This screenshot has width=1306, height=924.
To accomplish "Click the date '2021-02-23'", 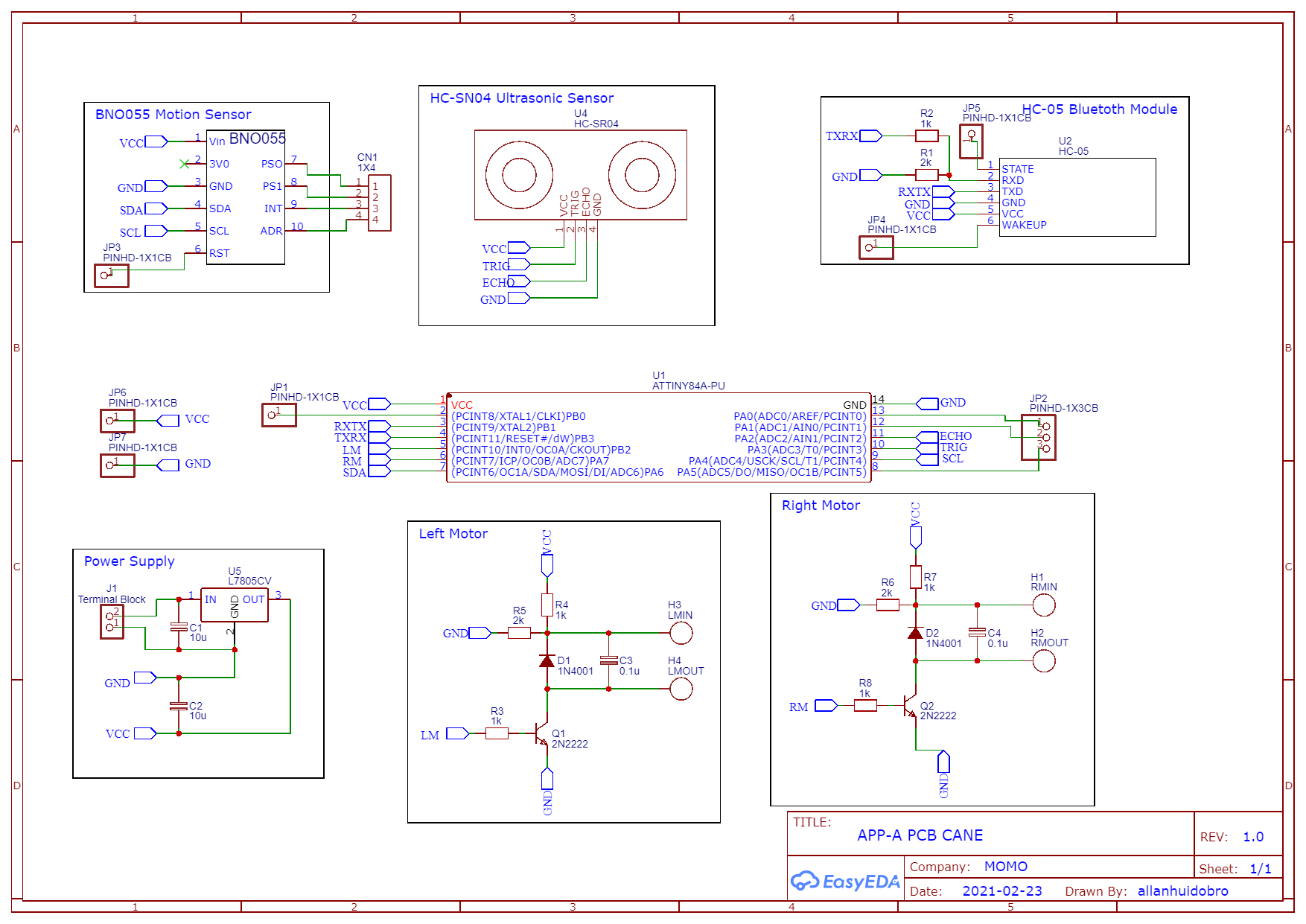I will pyautogui.click(x=1002, y=891).
